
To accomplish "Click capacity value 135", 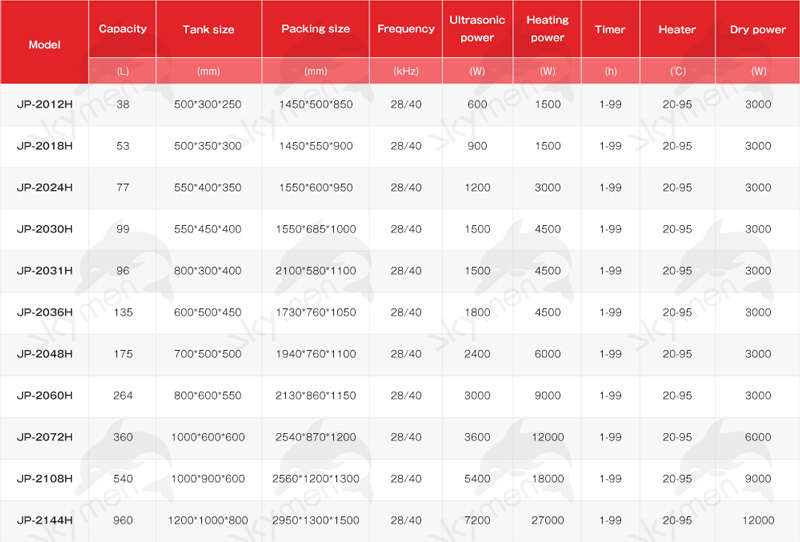I will (123, 312).
